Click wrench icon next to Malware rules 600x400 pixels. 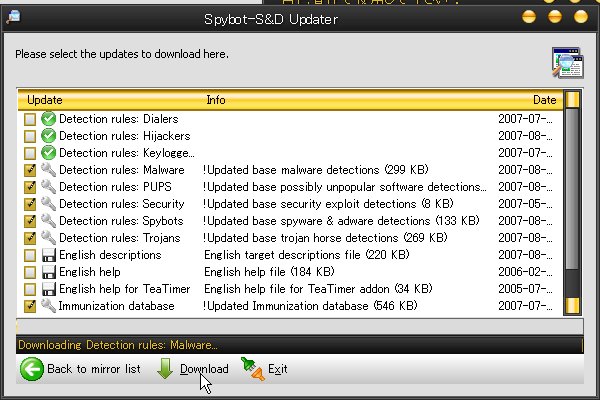click(x=49, y=170)
